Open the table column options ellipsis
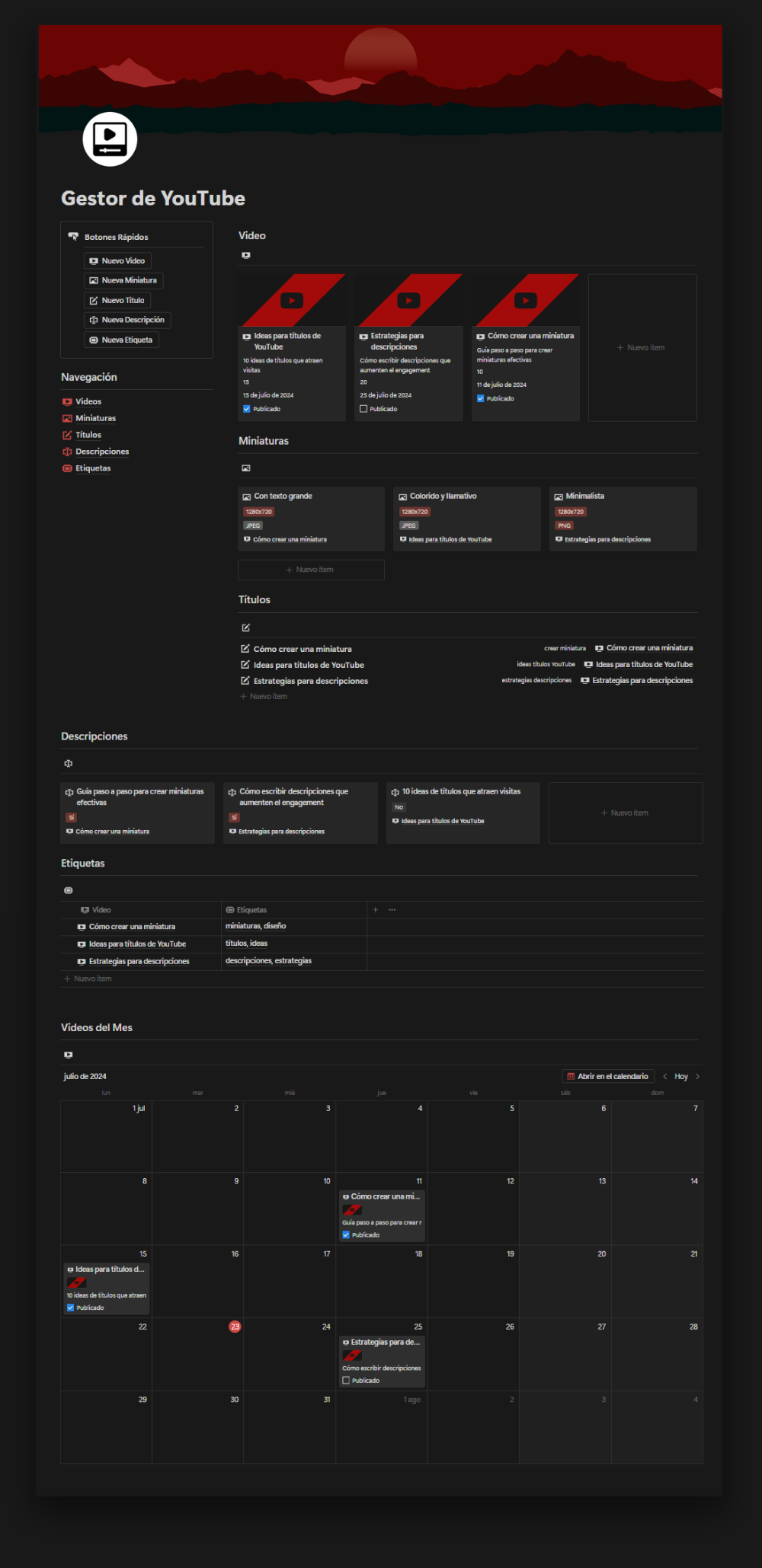The height and width of the screenshot is (1568, 762). [392, 910]
